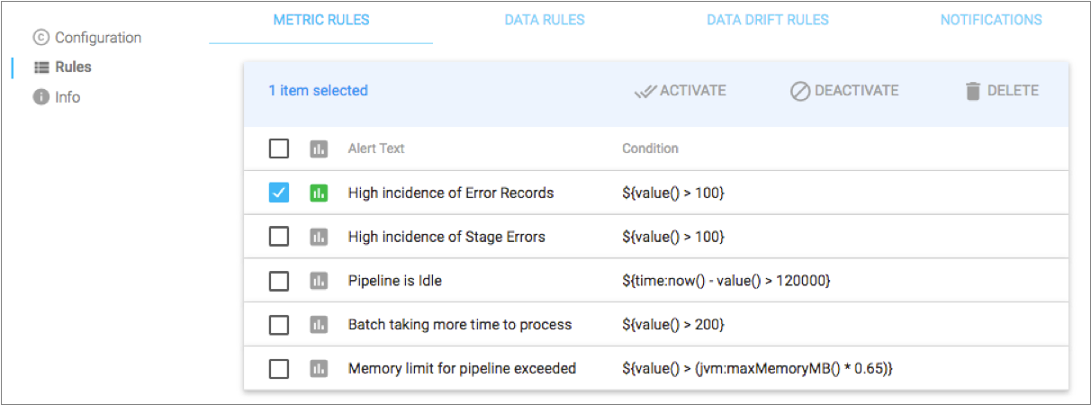Select the Batch taking more time checkbox

[279, 325]
